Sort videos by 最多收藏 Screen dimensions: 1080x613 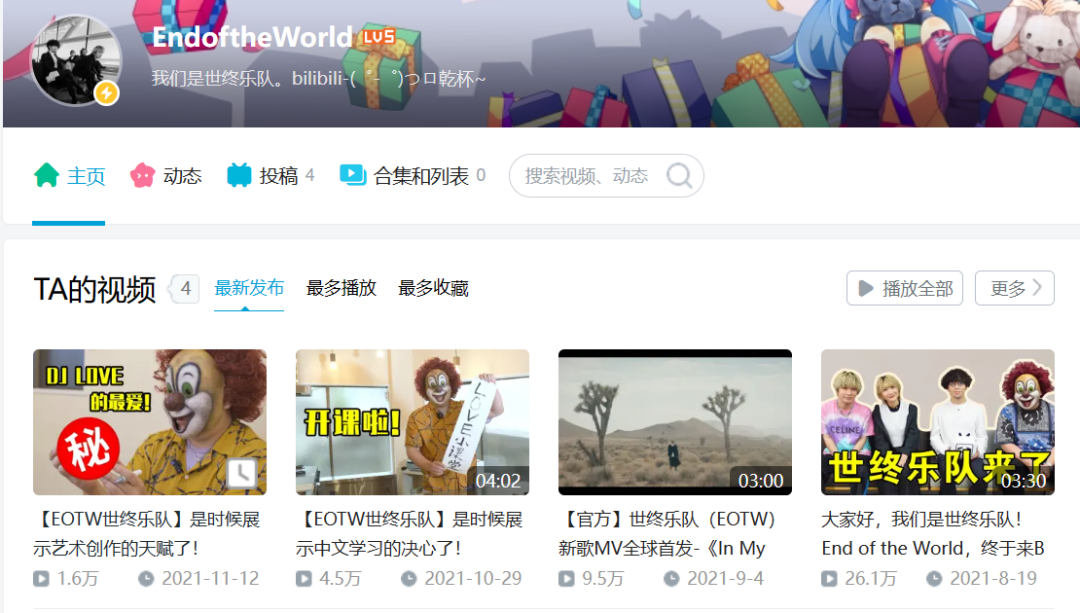click(x=433, y=288)
